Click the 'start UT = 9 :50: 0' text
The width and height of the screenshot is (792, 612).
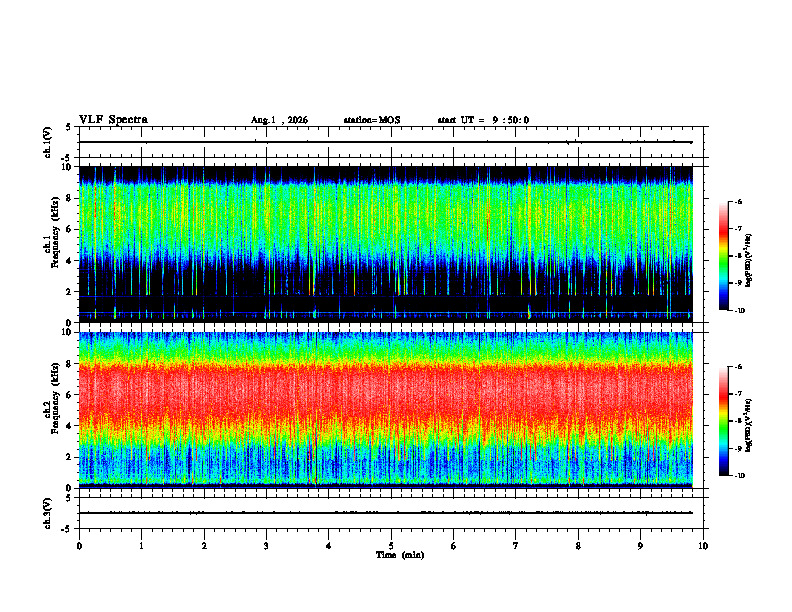(483, 120)
